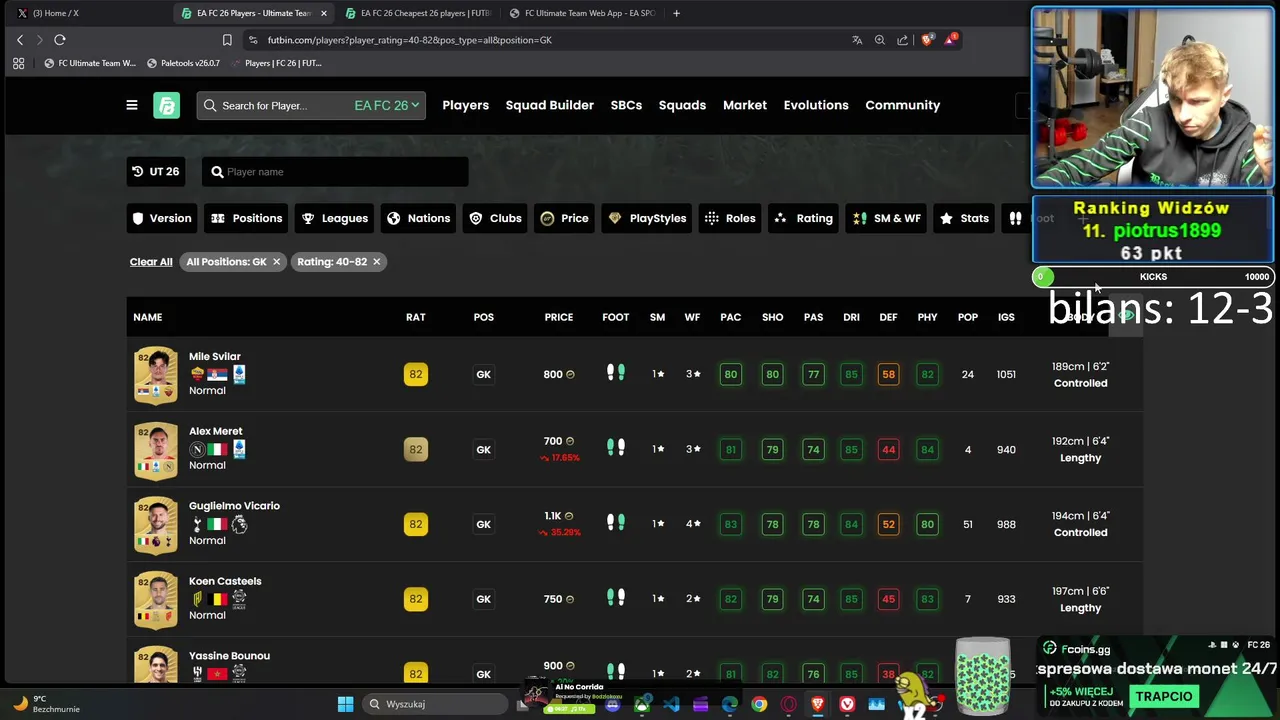Switch to FC Ultimate Team Web App tab

[582, 13]
